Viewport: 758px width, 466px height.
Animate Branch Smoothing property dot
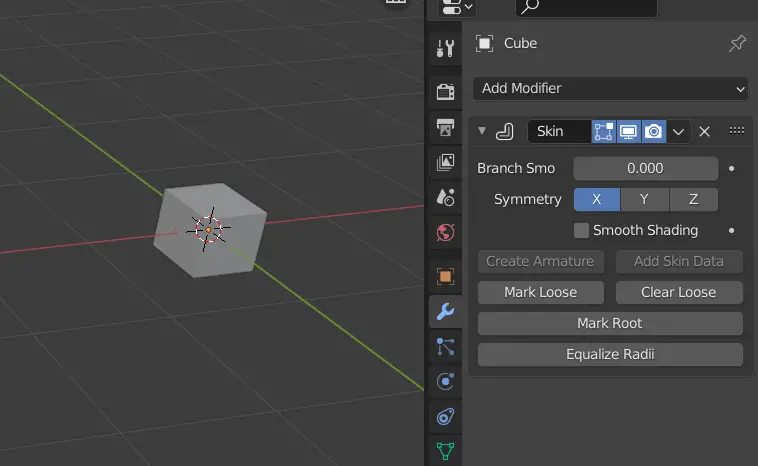point(731,169)
